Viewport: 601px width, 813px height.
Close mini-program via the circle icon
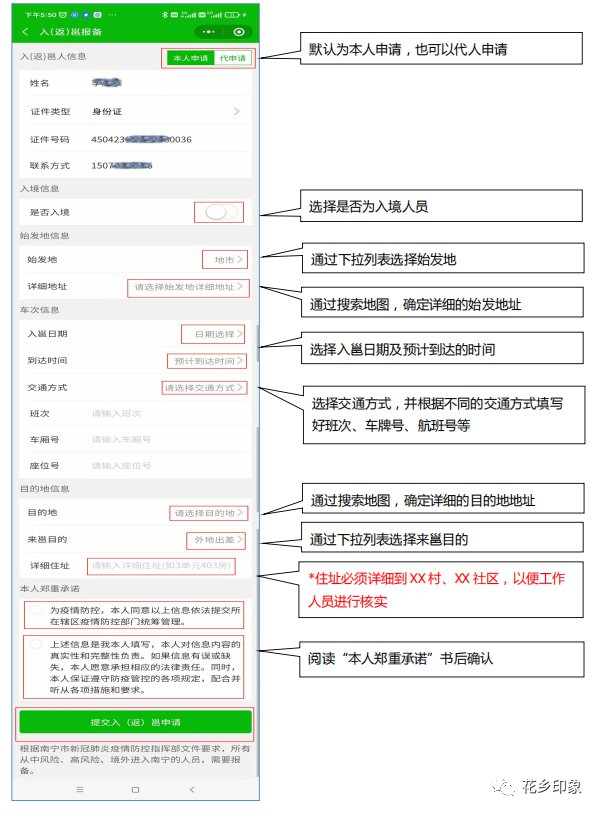[x=239, y=32]
